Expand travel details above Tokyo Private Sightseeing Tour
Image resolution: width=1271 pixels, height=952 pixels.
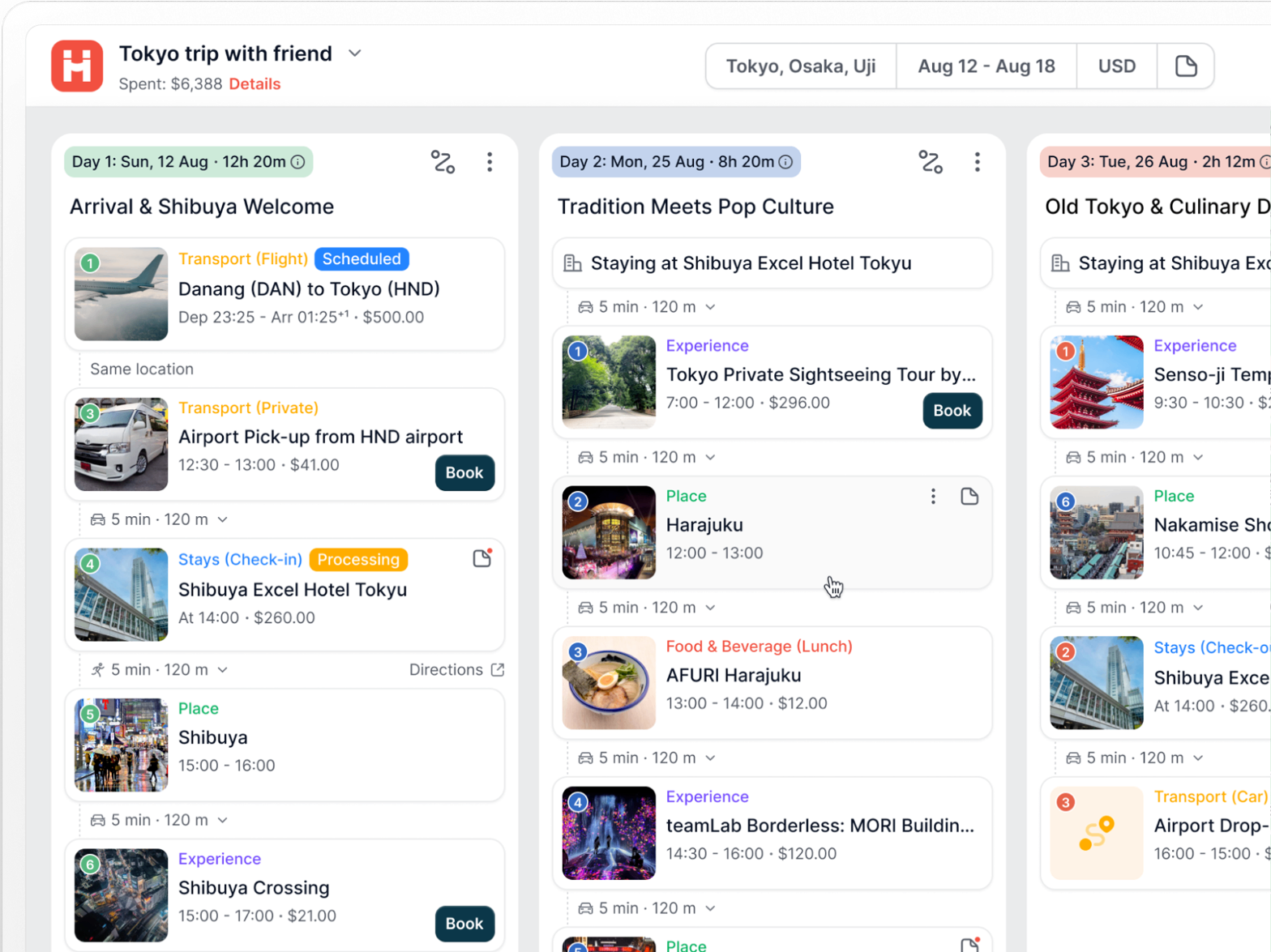710,307
